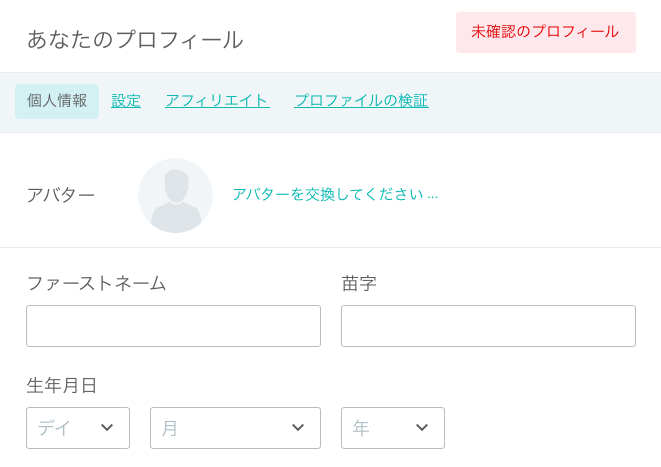Click the chevron arrow in デイ dropdown
Image resolution: width=661 pixels, height=467 pixels.
(107, 427)
